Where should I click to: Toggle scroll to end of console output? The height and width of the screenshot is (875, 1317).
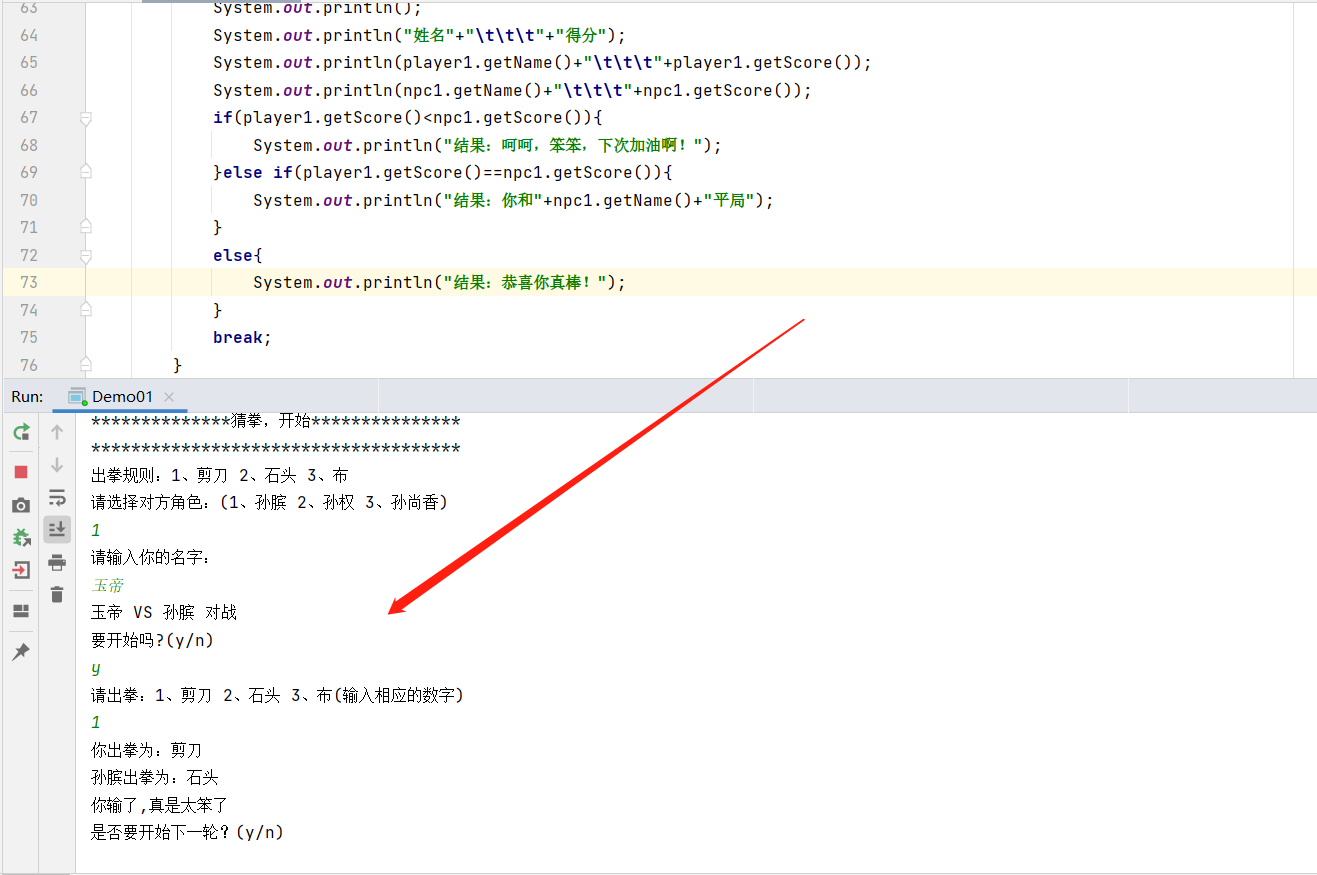click(57, 529)
